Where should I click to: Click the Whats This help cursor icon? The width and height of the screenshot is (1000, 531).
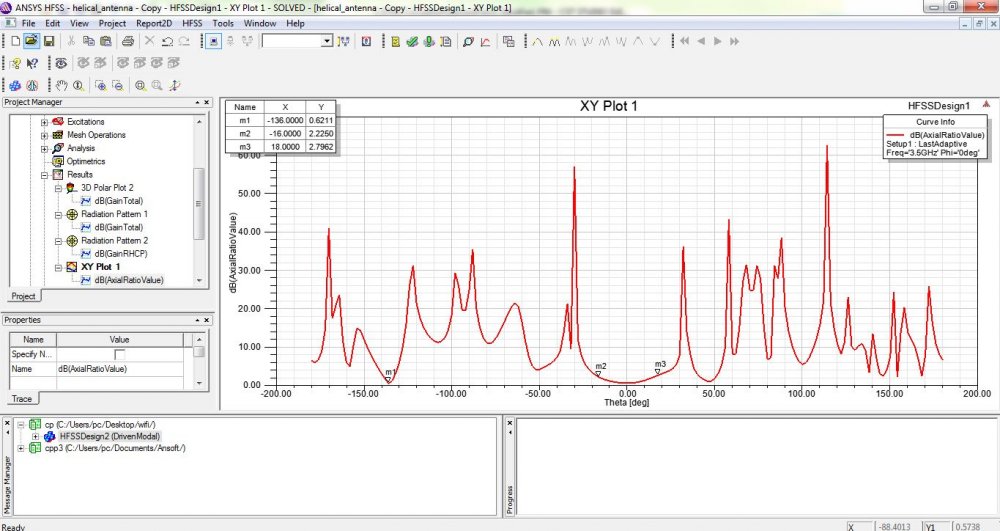33,63
